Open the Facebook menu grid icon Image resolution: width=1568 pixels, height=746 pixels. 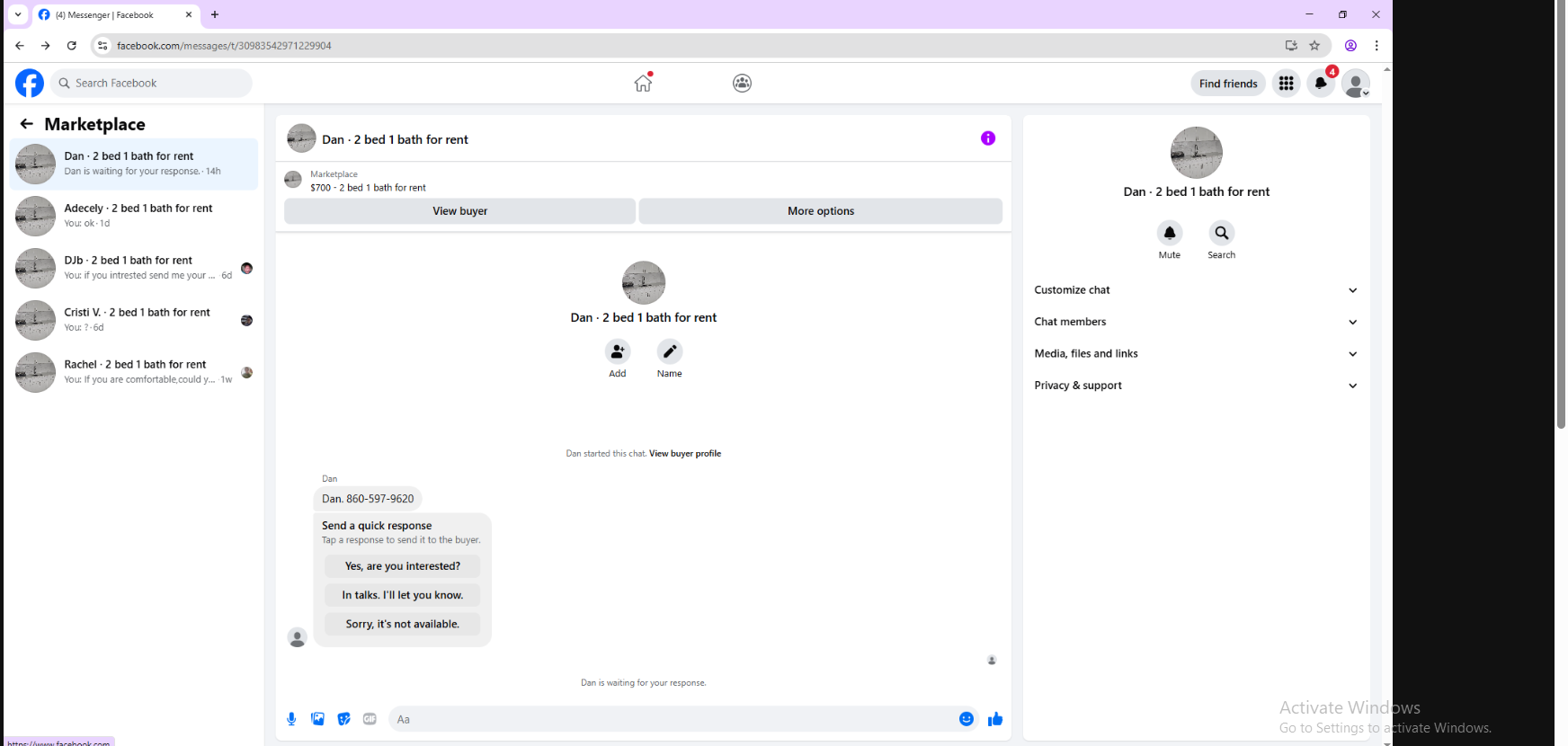1287,84
